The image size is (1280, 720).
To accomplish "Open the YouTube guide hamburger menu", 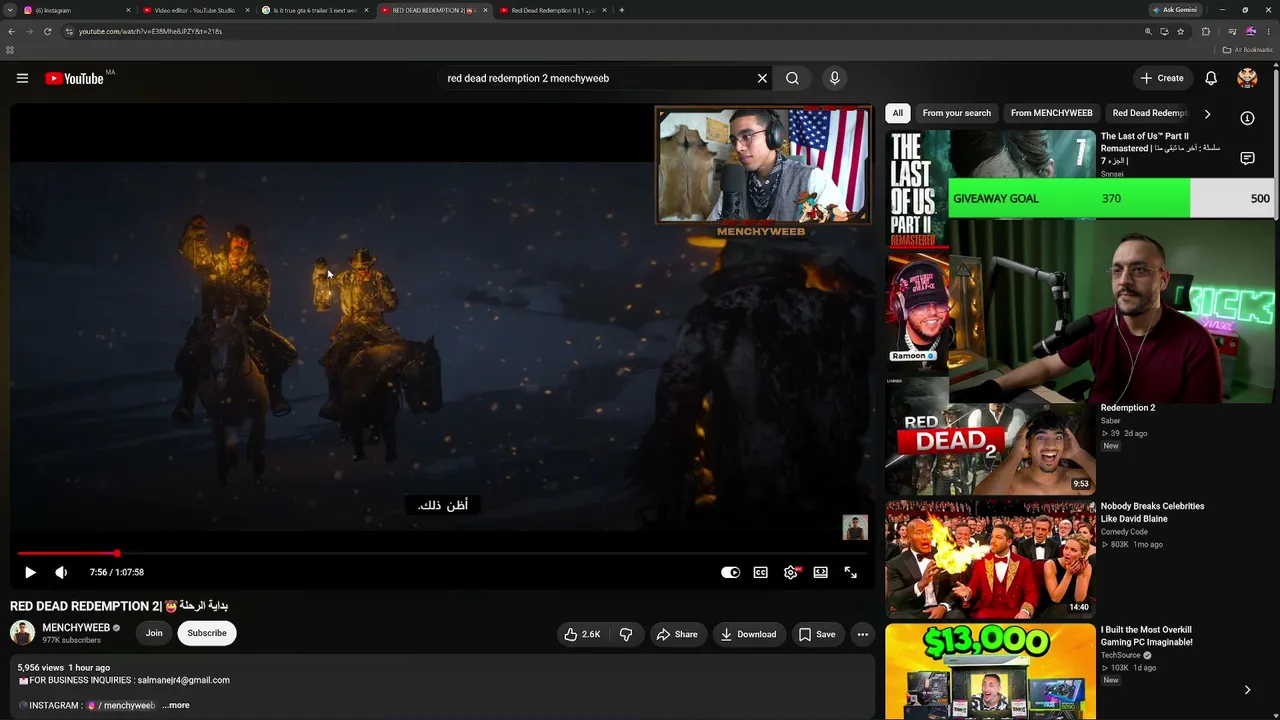I will [22, 78].
